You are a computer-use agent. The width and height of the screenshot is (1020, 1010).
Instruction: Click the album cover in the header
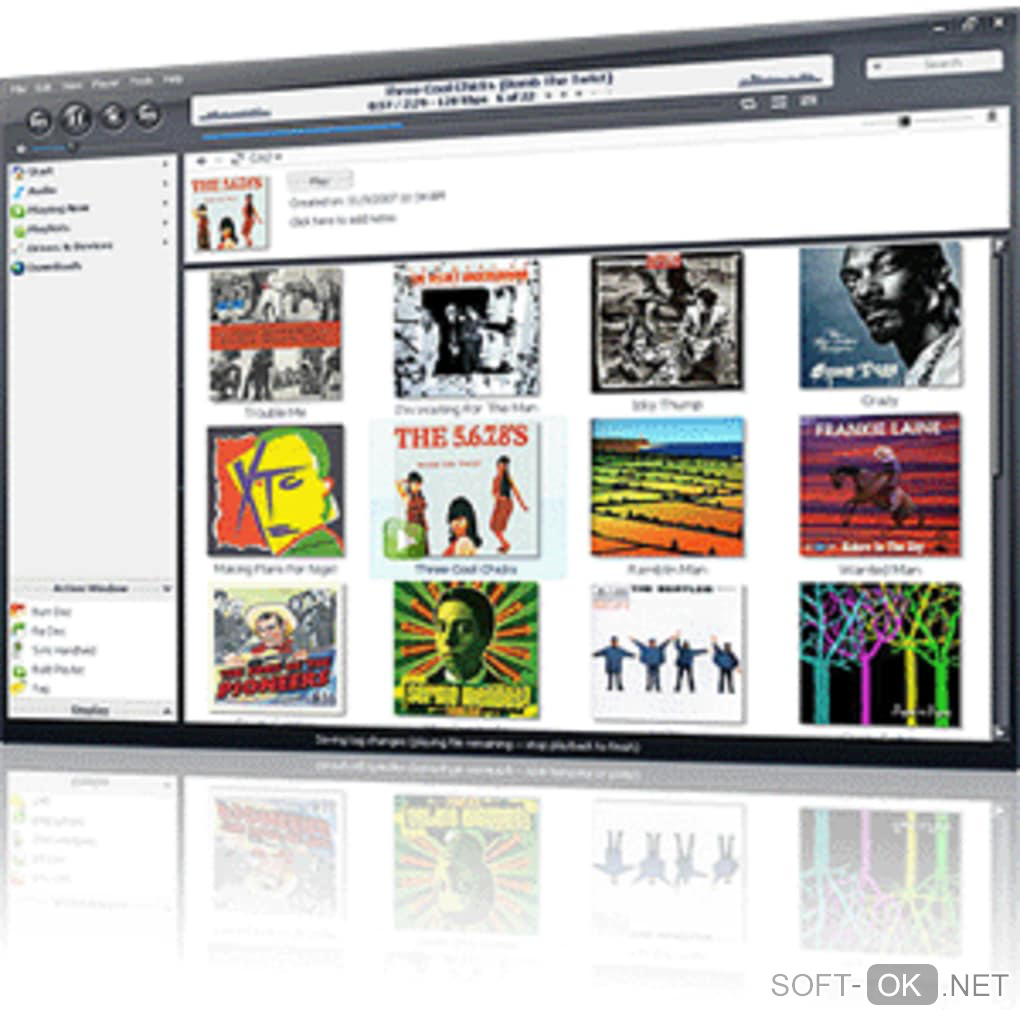228,213
